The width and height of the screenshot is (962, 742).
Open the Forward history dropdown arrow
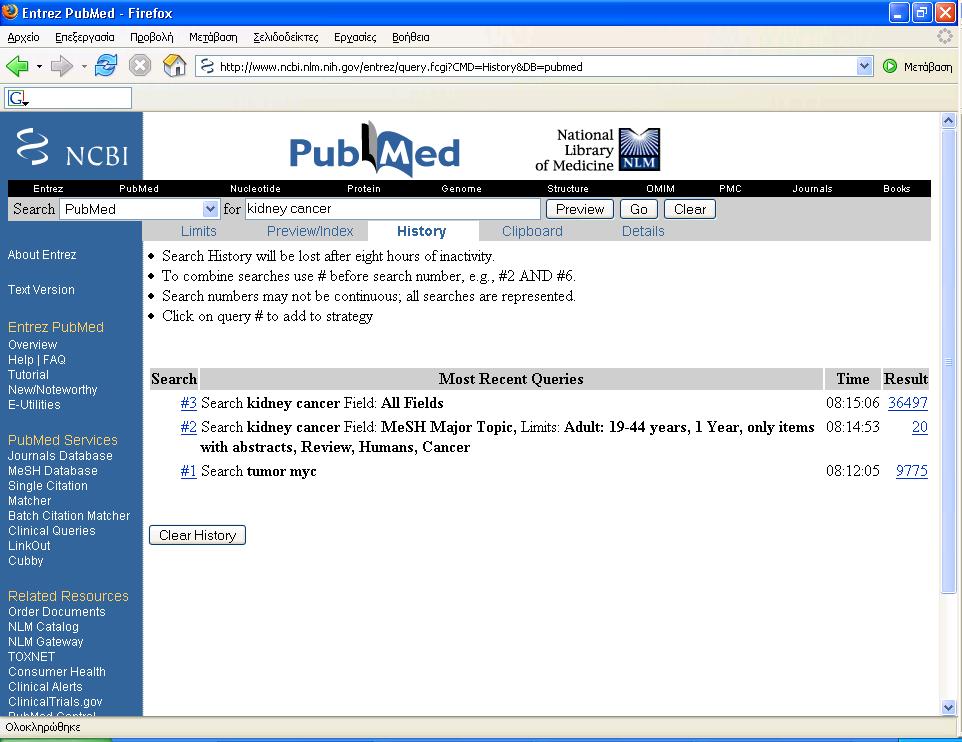[x=84, y=66]
